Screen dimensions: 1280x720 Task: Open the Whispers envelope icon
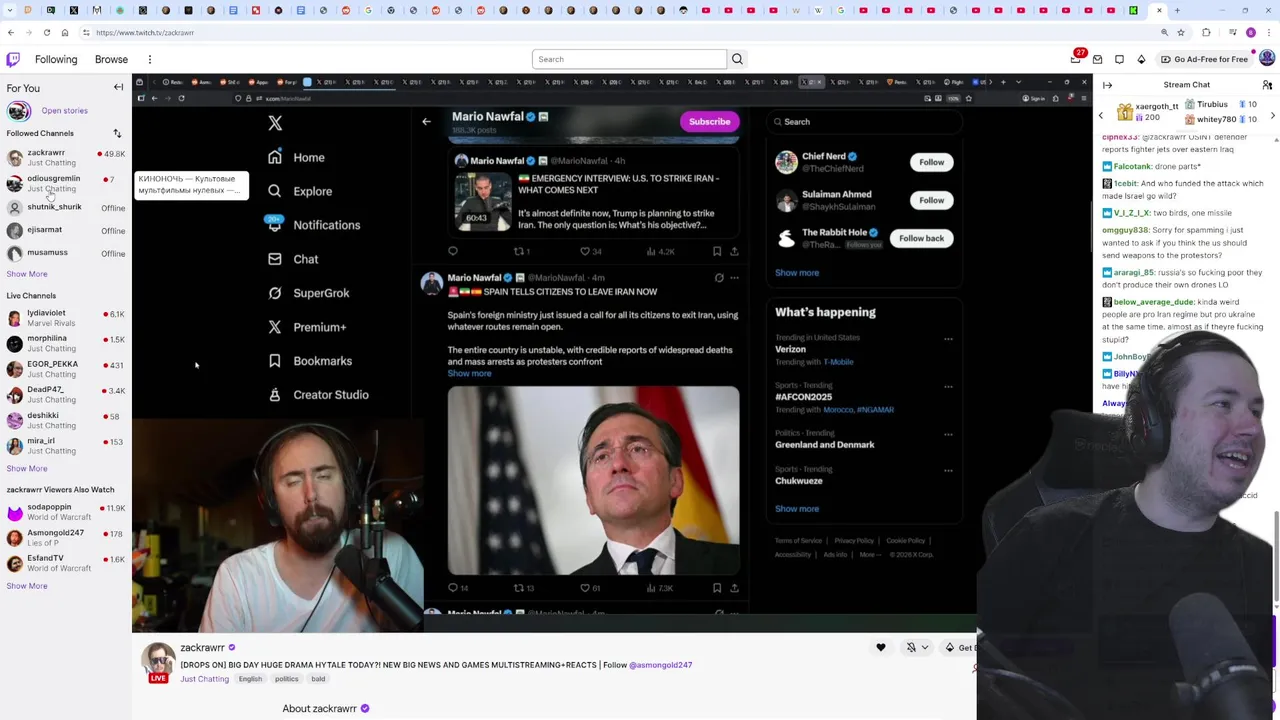click(1097, 59)
